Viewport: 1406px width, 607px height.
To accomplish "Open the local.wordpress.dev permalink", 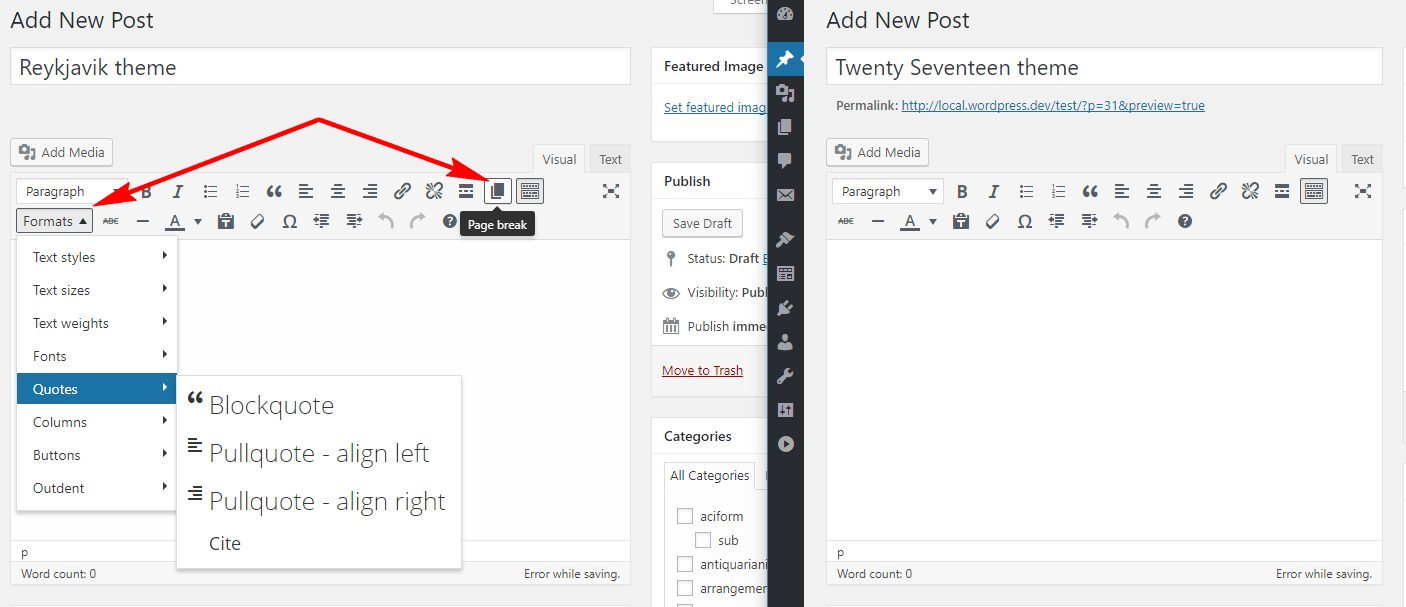I will tap(1053, 105).
